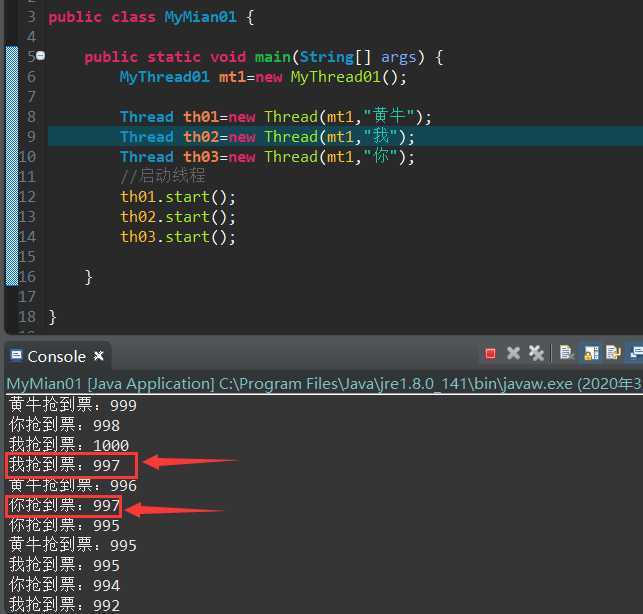Click the string literal "黄牛" on line 8

pyautogui.click(x=388, y=116)
